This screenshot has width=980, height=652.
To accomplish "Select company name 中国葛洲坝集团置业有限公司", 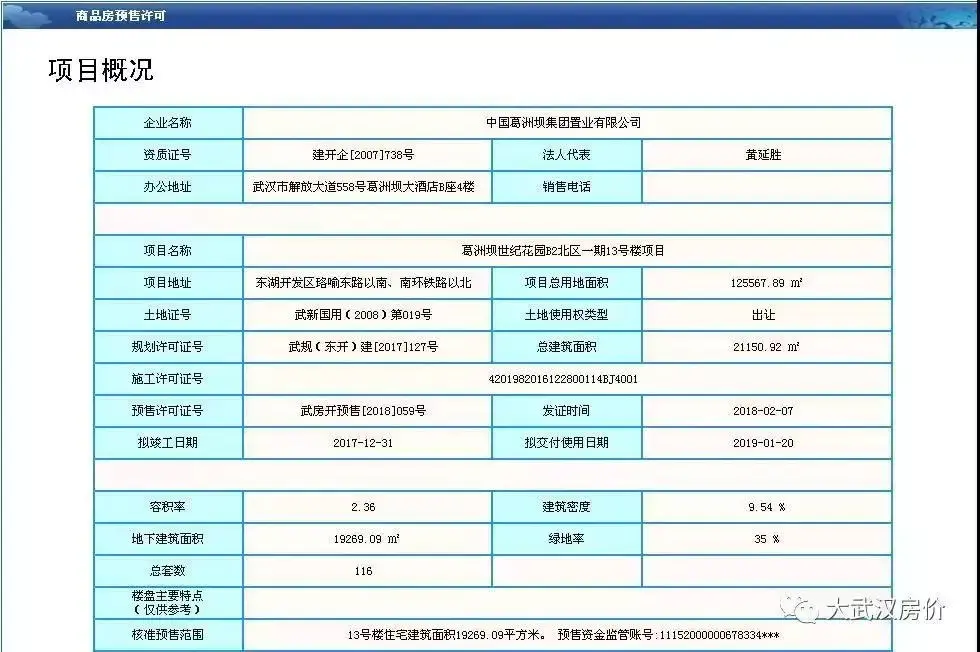I will pos(564,123).
